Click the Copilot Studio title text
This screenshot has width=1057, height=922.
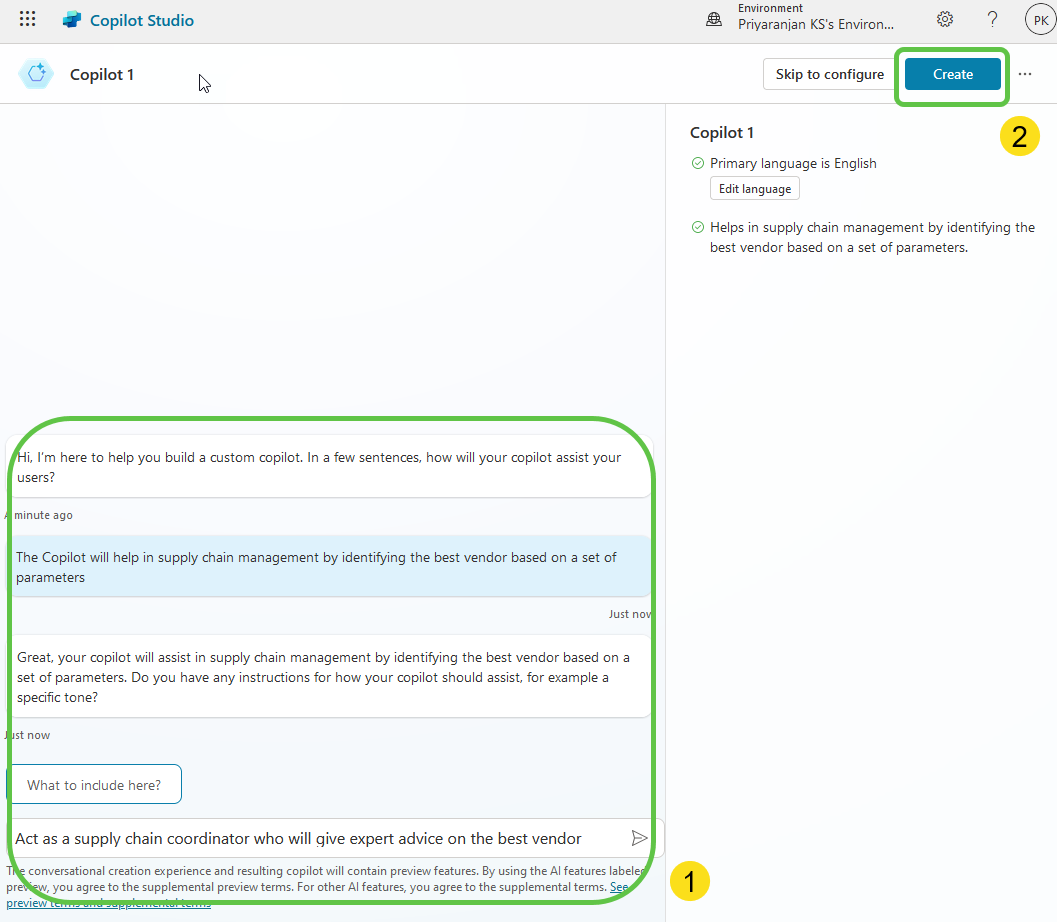click(142, 20)
